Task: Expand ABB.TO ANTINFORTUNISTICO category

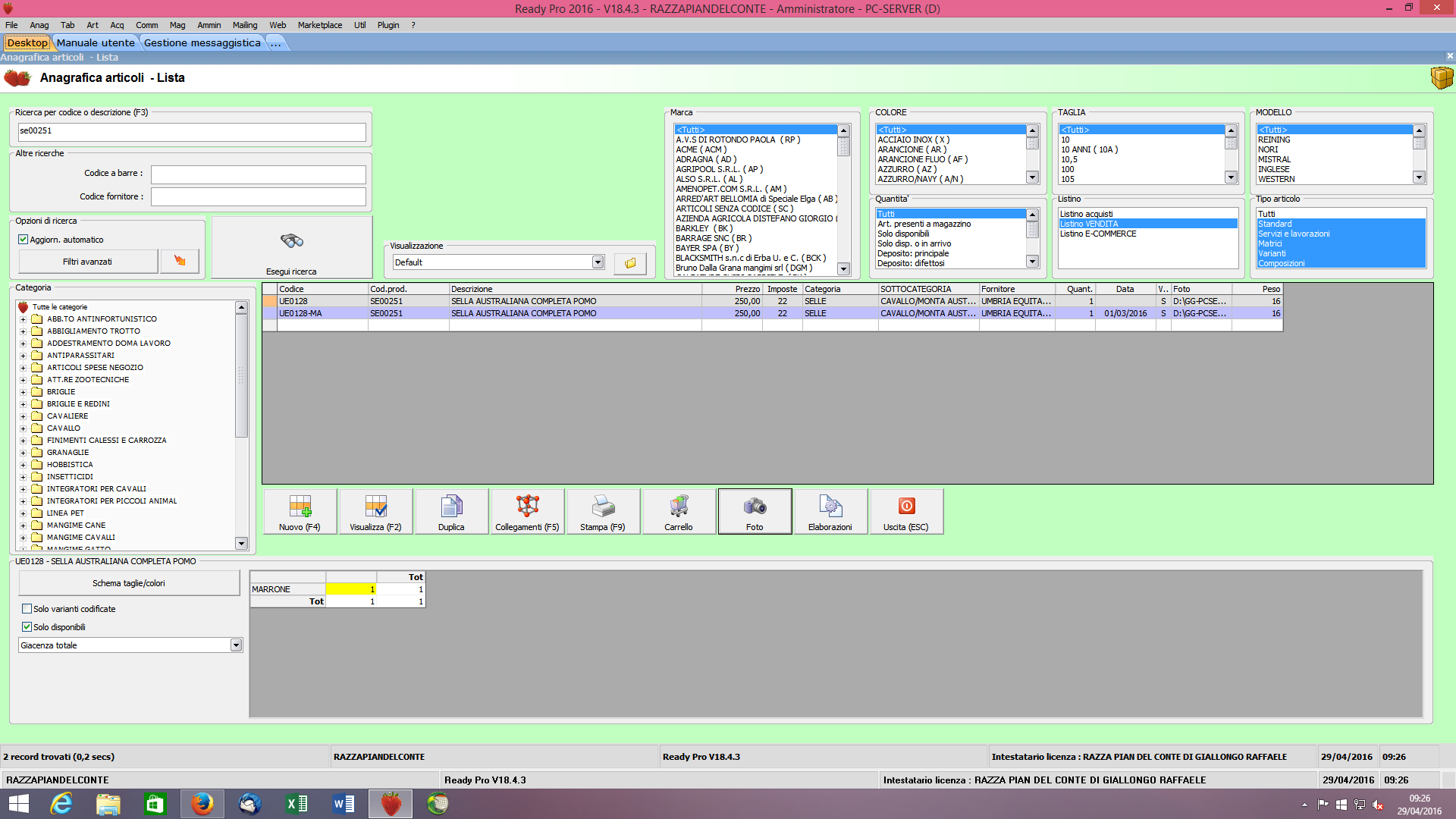Action: pos(24,319)
